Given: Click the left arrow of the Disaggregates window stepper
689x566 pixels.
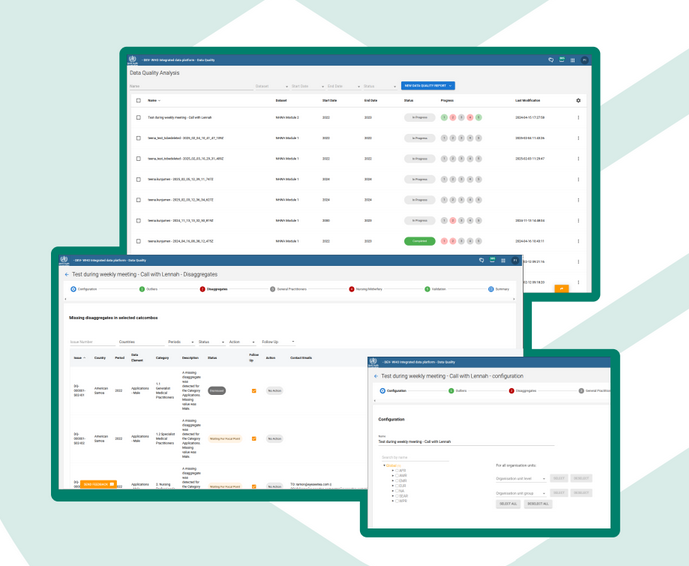Looking at the screenshot, I should 66,299.
